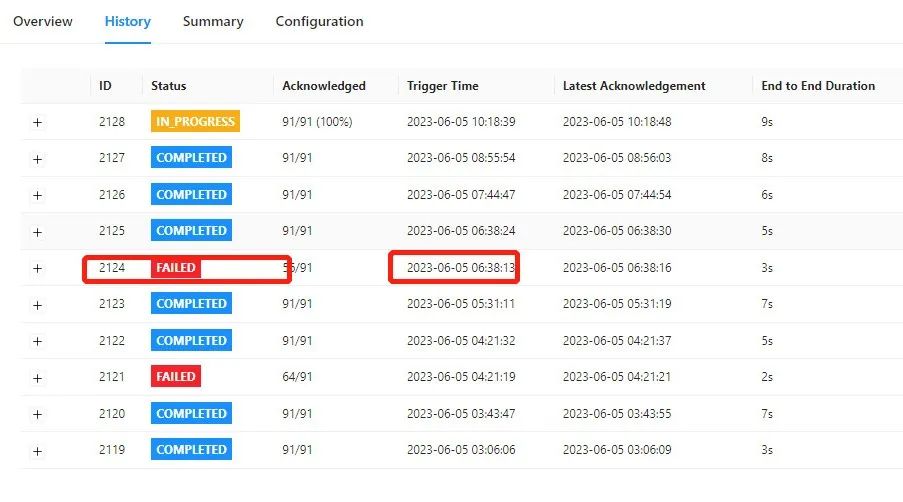Sort by Trigger Time column header

pos(442,86)
